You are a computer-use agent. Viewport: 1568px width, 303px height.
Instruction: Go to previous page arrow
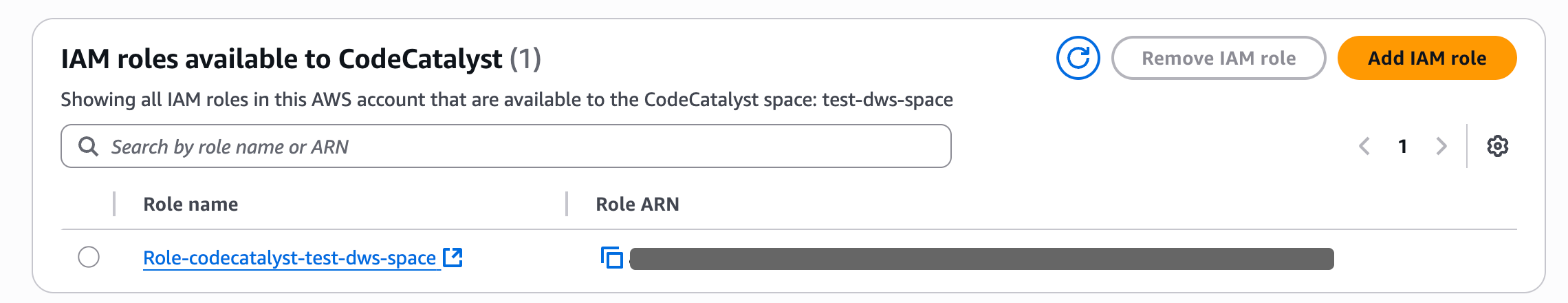(1364, 146)
